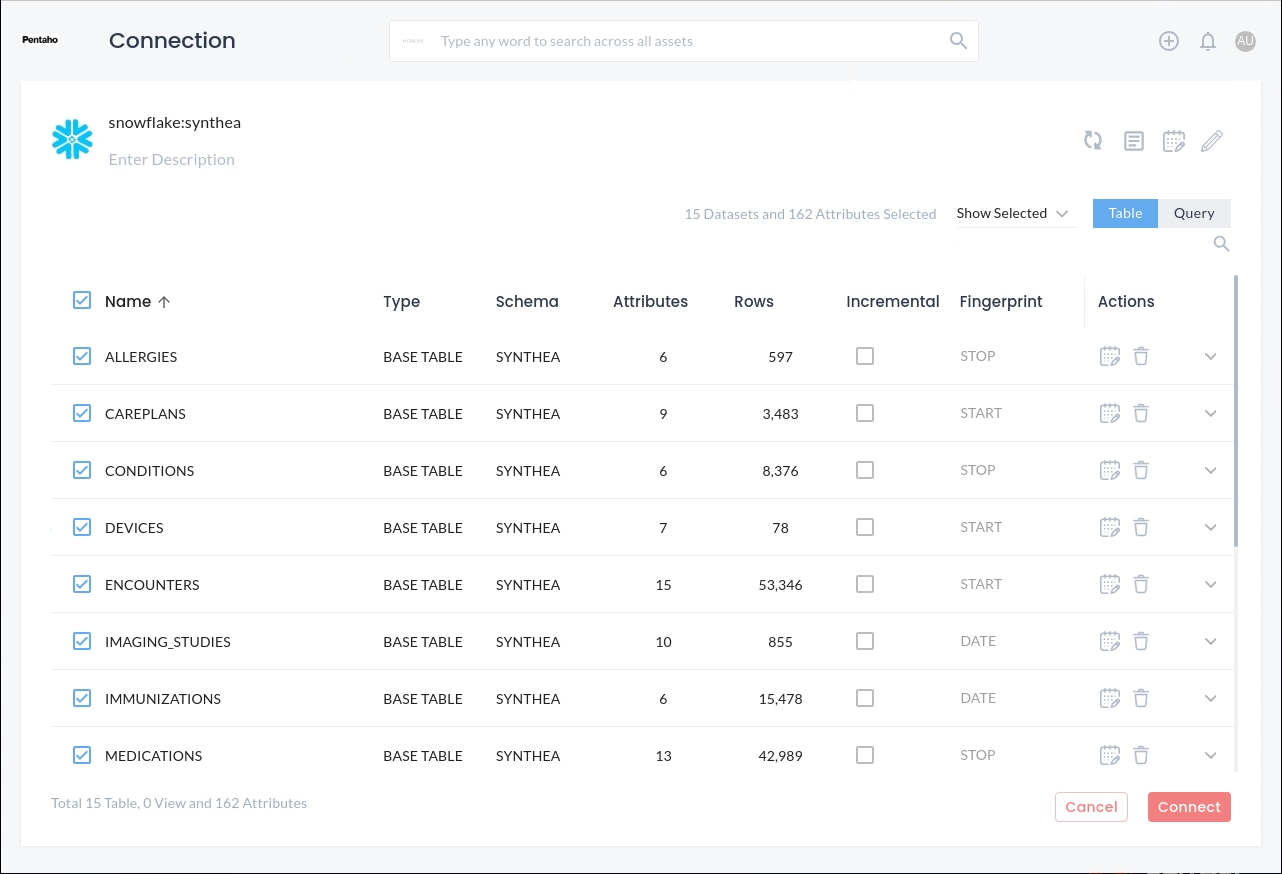Enable Incremental for ENCOUNTERS table
This screenshot has height=874, width=1282.
pyautogui.click(x=865, y=584)
